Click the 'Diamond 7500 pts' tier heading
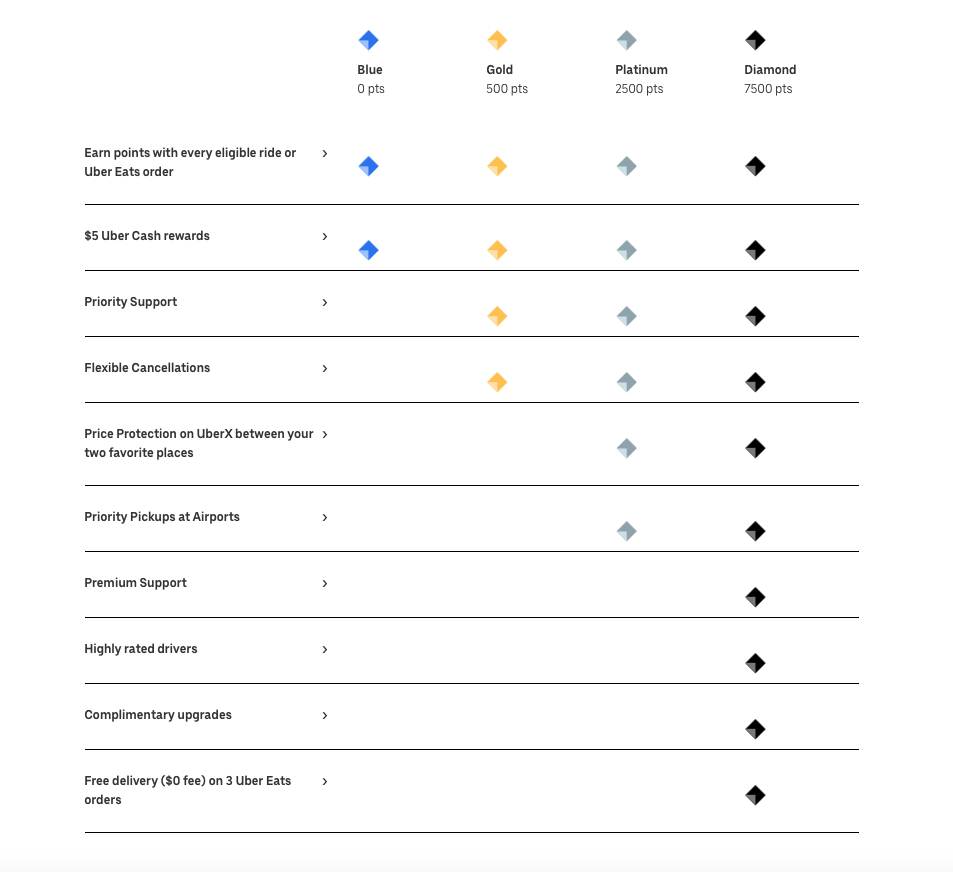Screen dimensions: 953x872 click(x=770, y=79)
